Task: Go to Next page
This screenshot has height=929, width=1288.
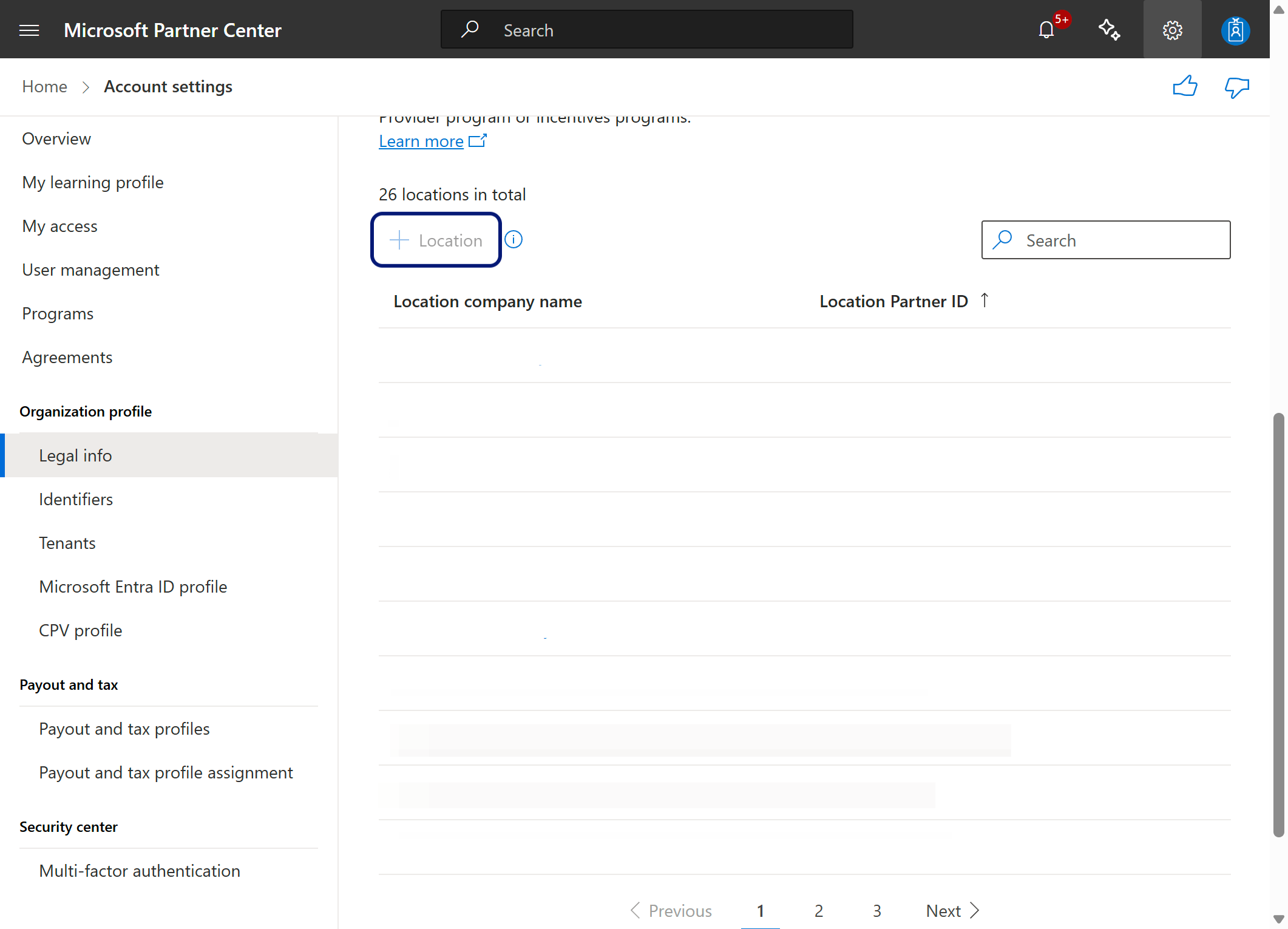Action: coord(952,911)
